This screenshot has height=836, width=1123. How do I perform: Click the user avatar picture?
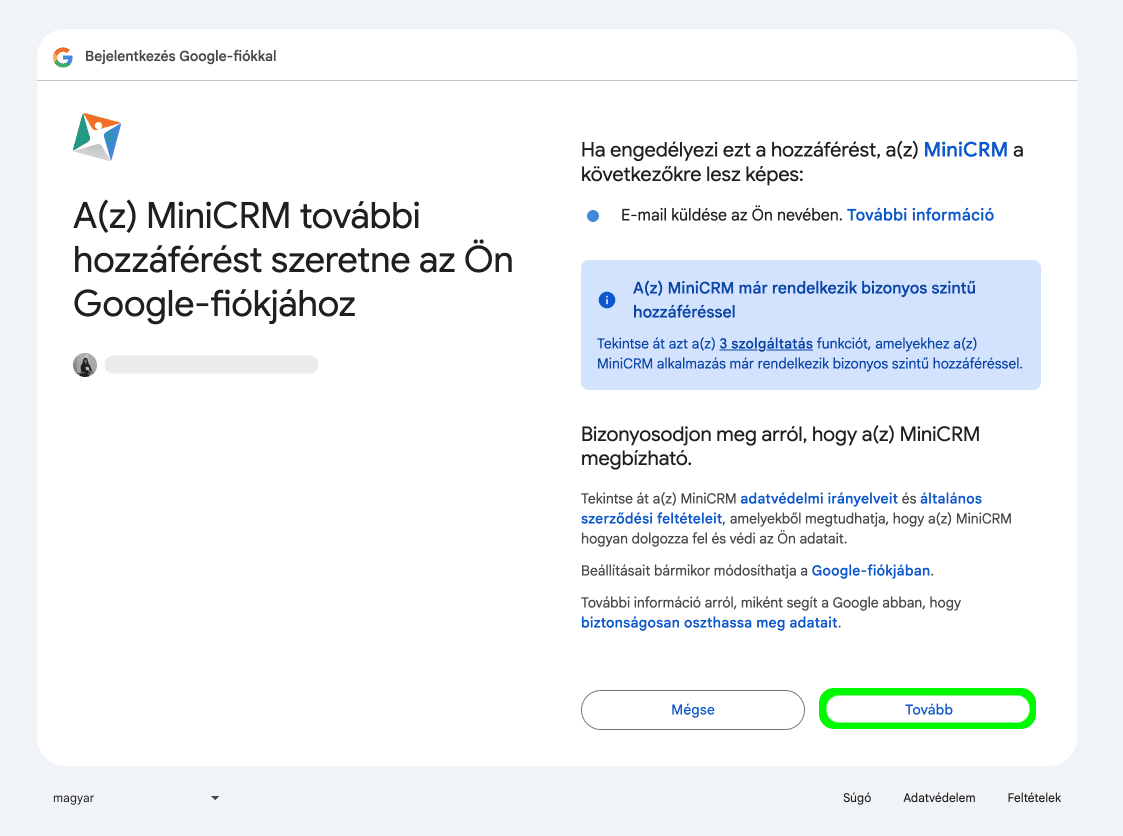point(85,365)
